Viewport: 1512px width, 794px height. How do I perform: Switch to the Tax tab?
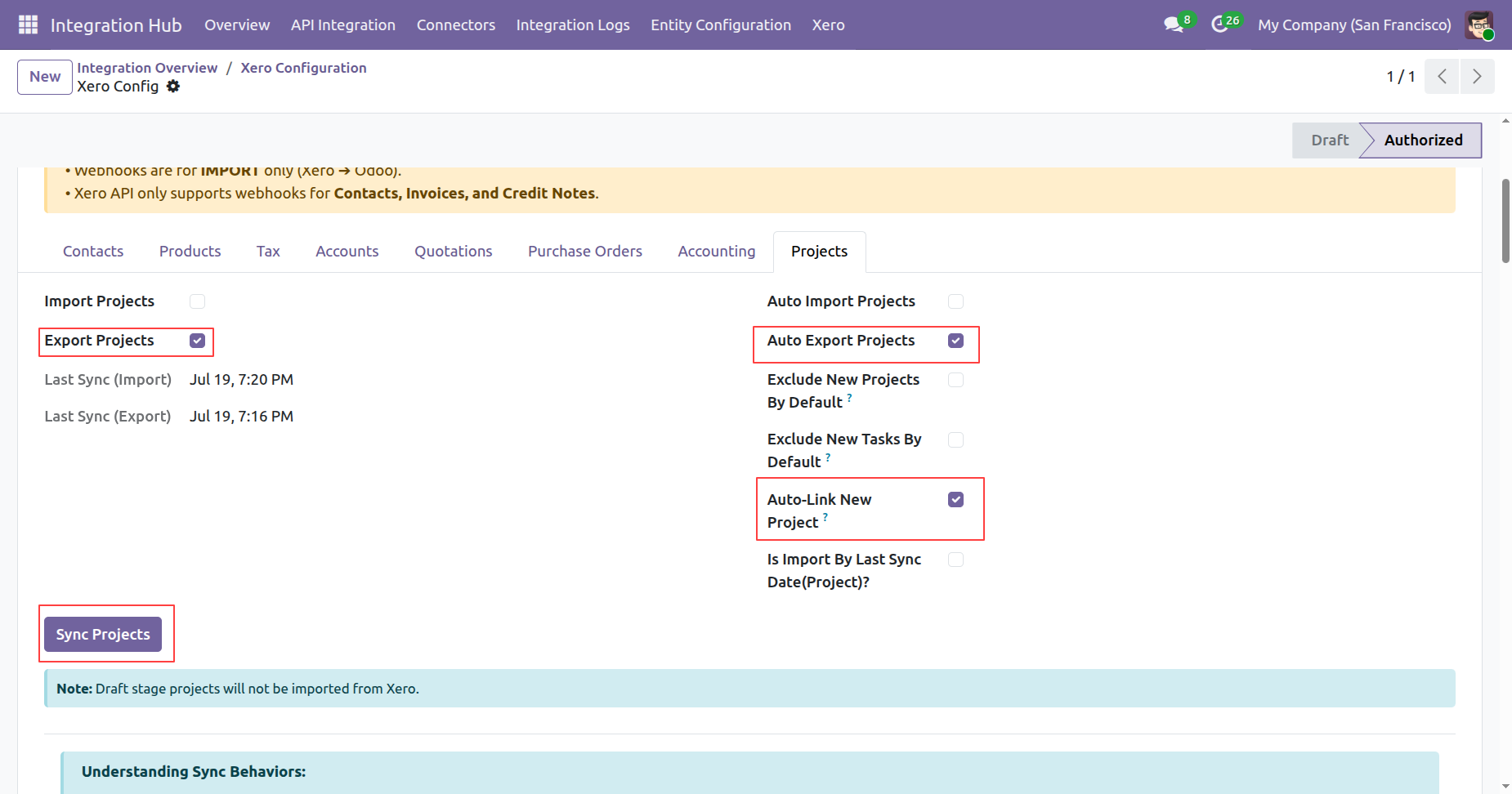click(x=268, y=252)
